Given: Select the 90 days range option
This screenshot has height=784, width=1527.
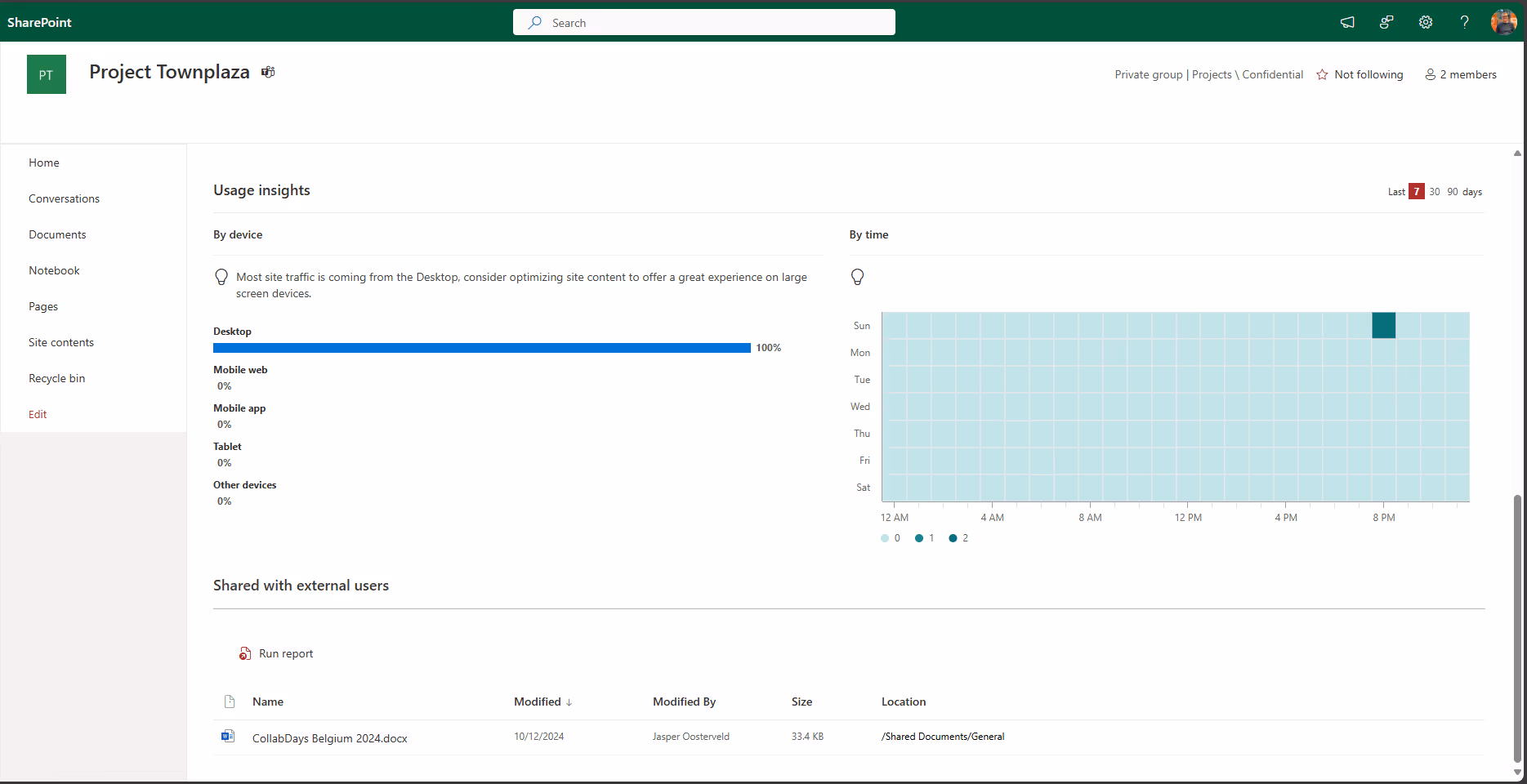Looking at the screenshot, I should pyautogui.click(x=1453, y=192).
